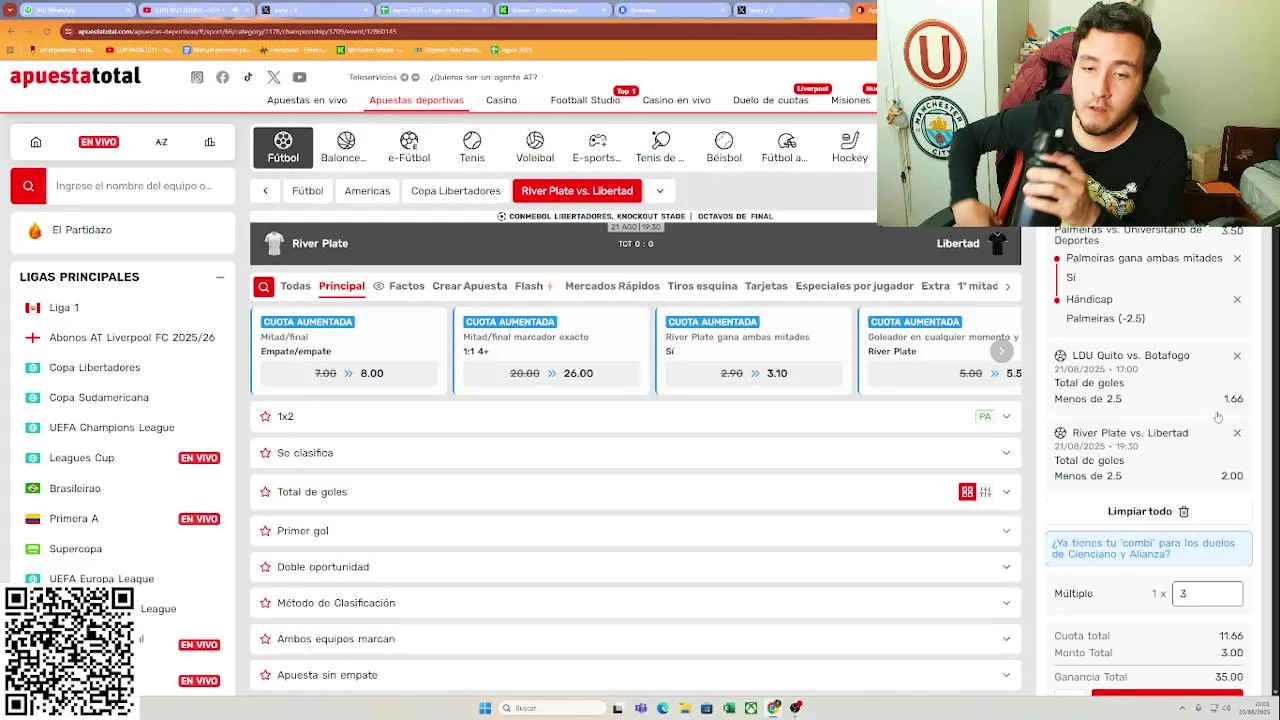The image size is (1280, 720).
Task: Open Windows Start button on taskbar
Action: (x=485, y=708)
